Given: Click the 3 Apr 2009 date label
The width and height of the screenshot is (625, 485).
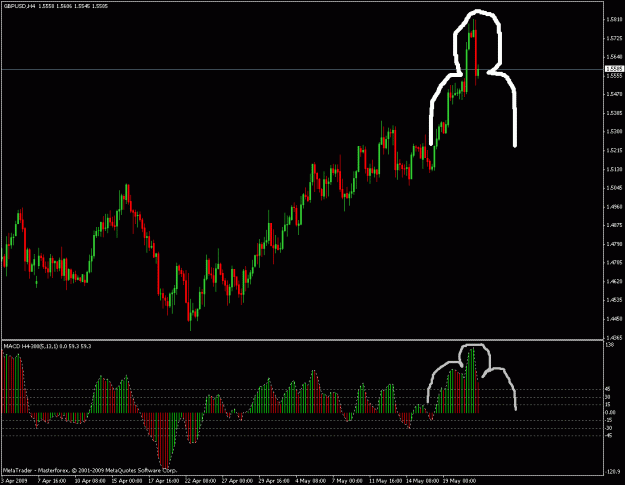Looking at the screenshot, I should click(x=14, y=481).
